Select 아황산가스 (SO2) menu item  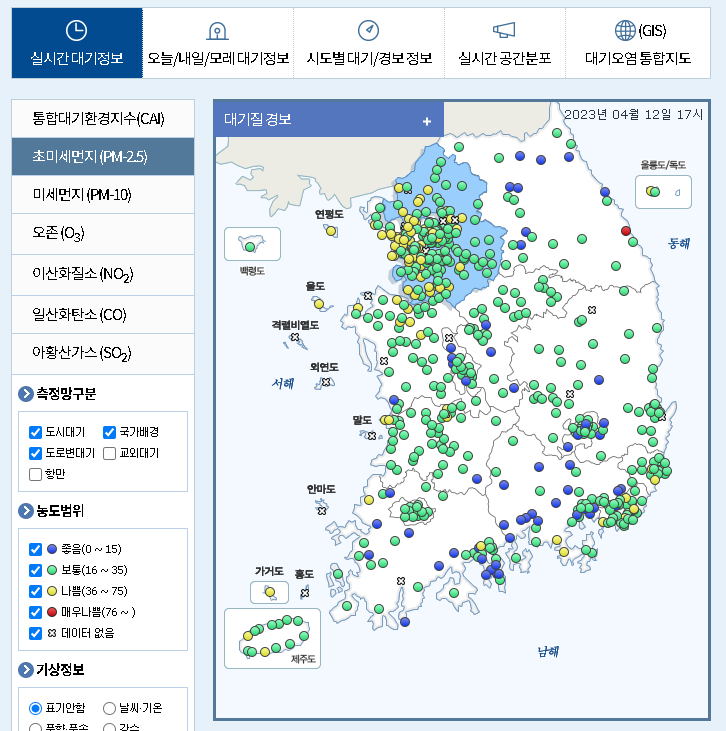pyautogui.click(x=103, y=354)
